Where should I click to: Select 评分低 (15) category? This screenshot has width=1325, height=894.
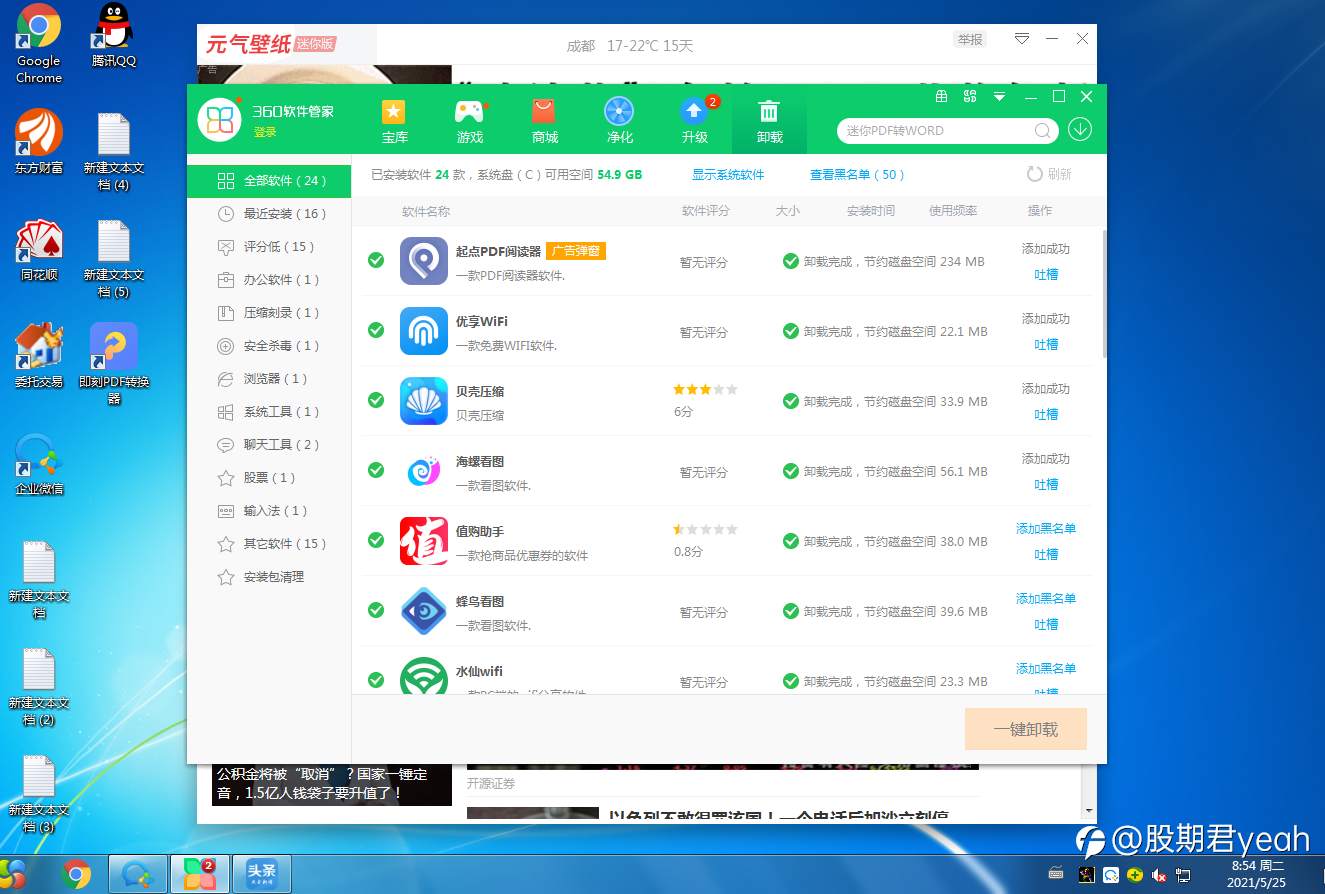[269, 247]
